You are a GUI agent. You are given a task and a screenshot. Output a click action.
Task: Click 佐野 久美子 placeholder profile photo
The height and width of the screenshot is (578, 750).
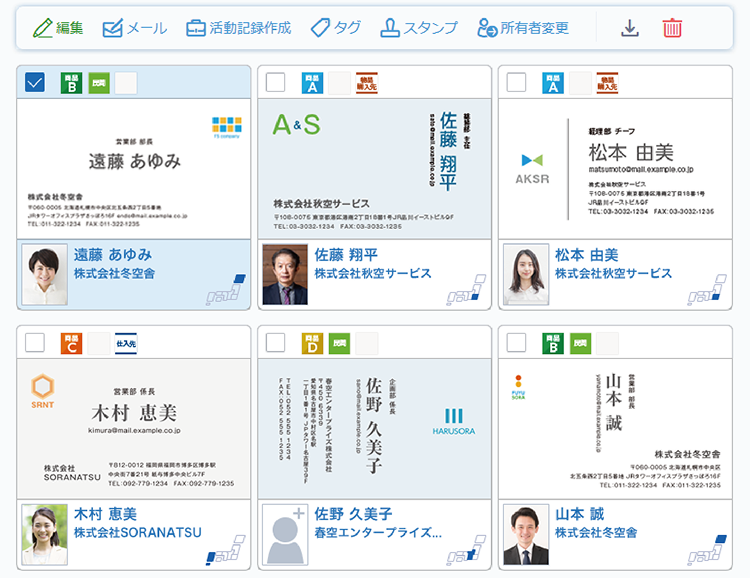[285, 533]
